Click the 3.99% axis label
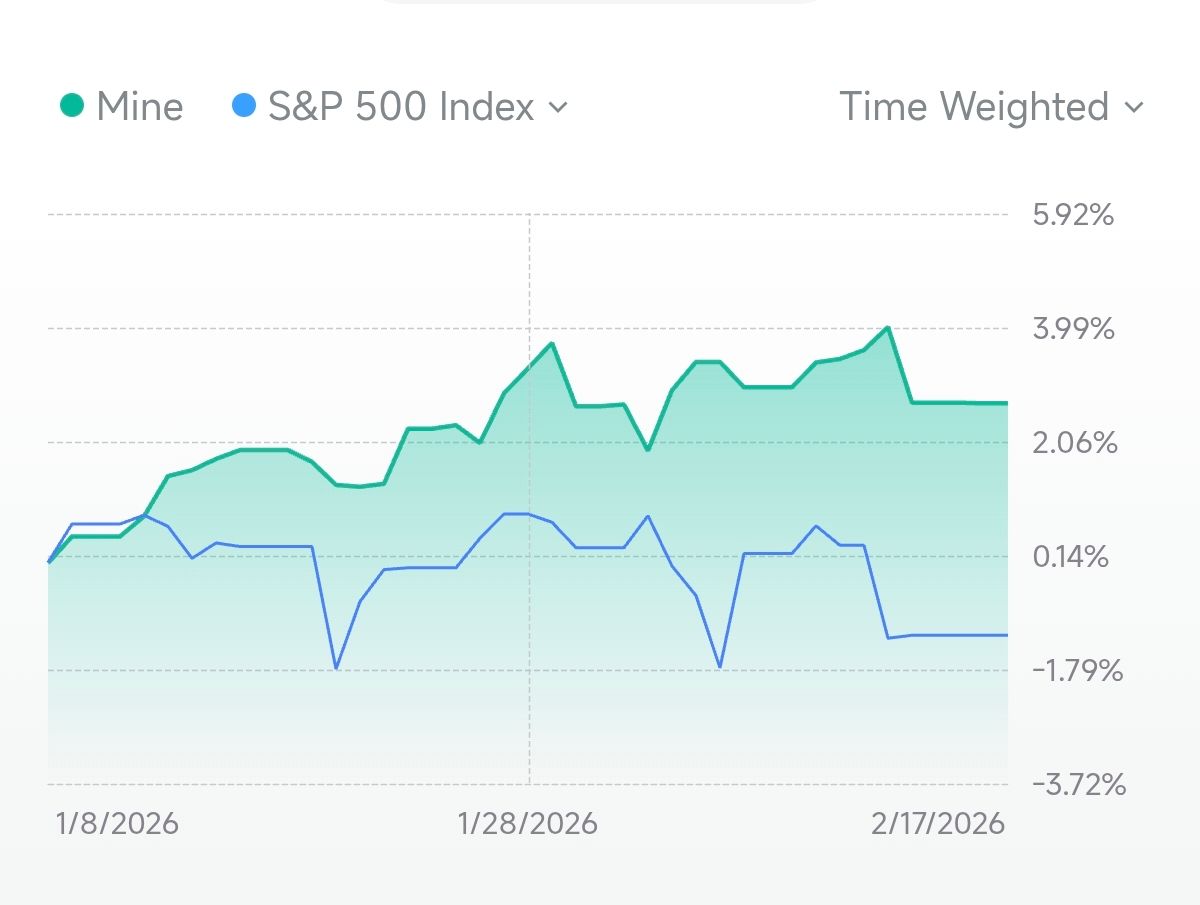Viewport: 1200px width, 905px height. [x=1072, y=328]
